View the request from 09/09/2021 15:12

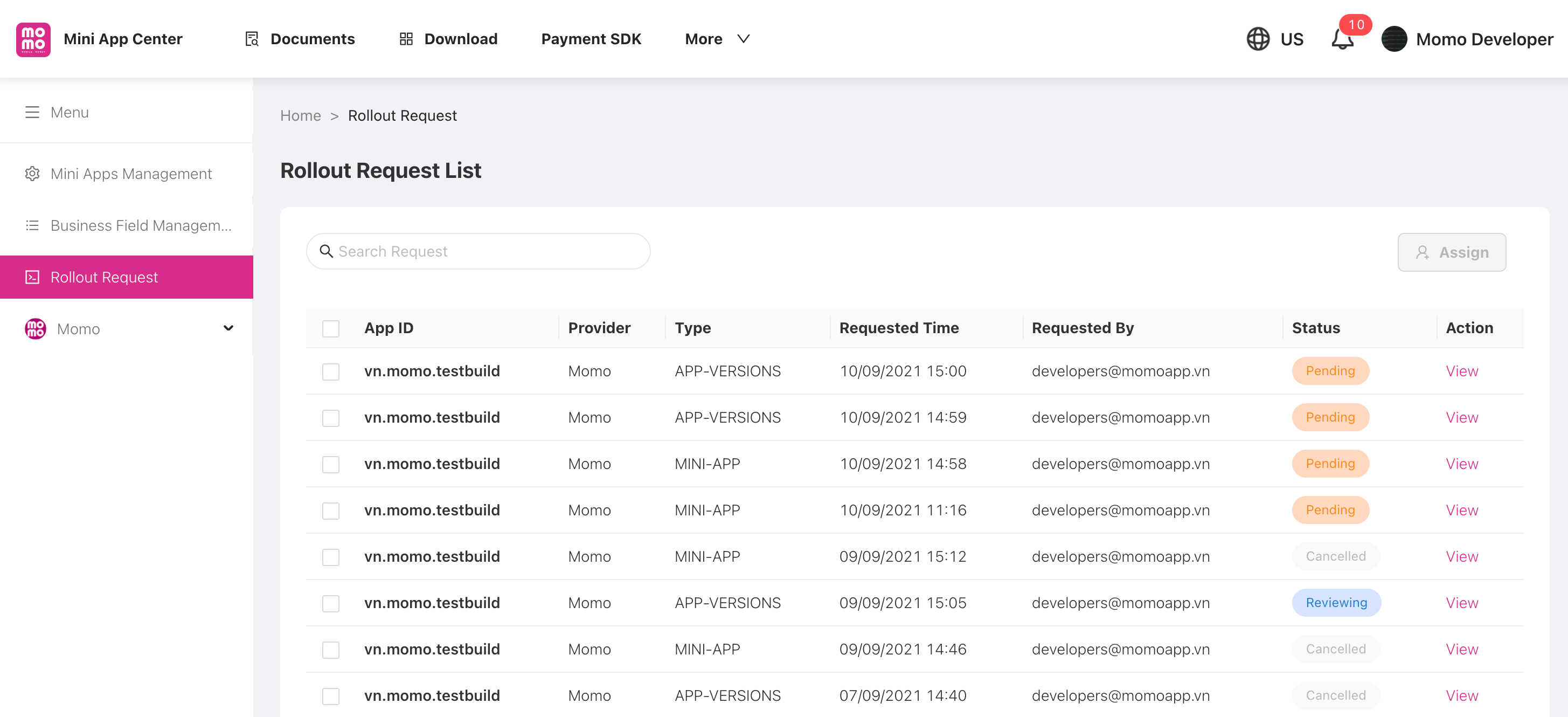(x=1461, y=556)
